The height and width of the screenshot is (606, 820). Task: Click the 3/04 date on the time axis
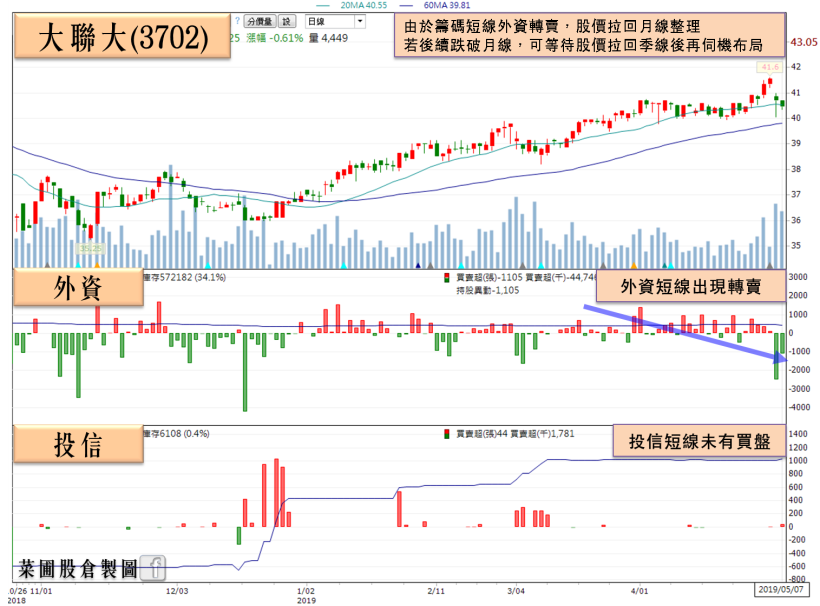pos(516,591)
